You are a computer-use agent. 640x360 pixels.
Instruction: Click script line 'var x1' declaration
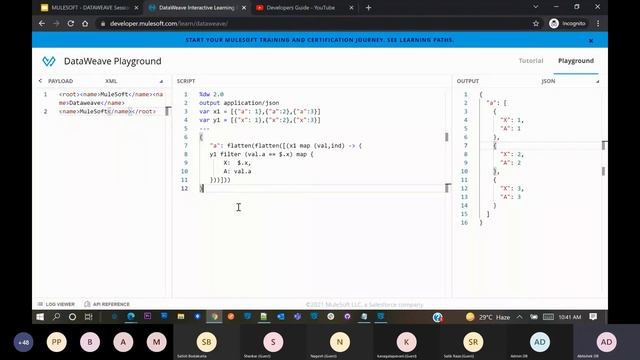260,111
